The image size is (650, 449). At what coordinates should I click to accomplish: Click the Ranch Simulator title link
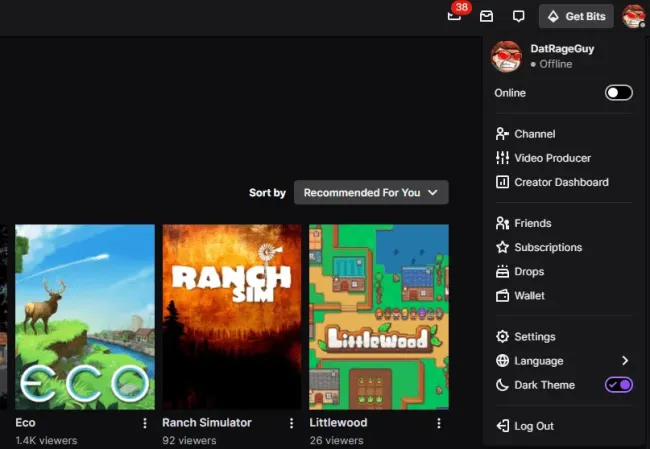tap(207, 422)
